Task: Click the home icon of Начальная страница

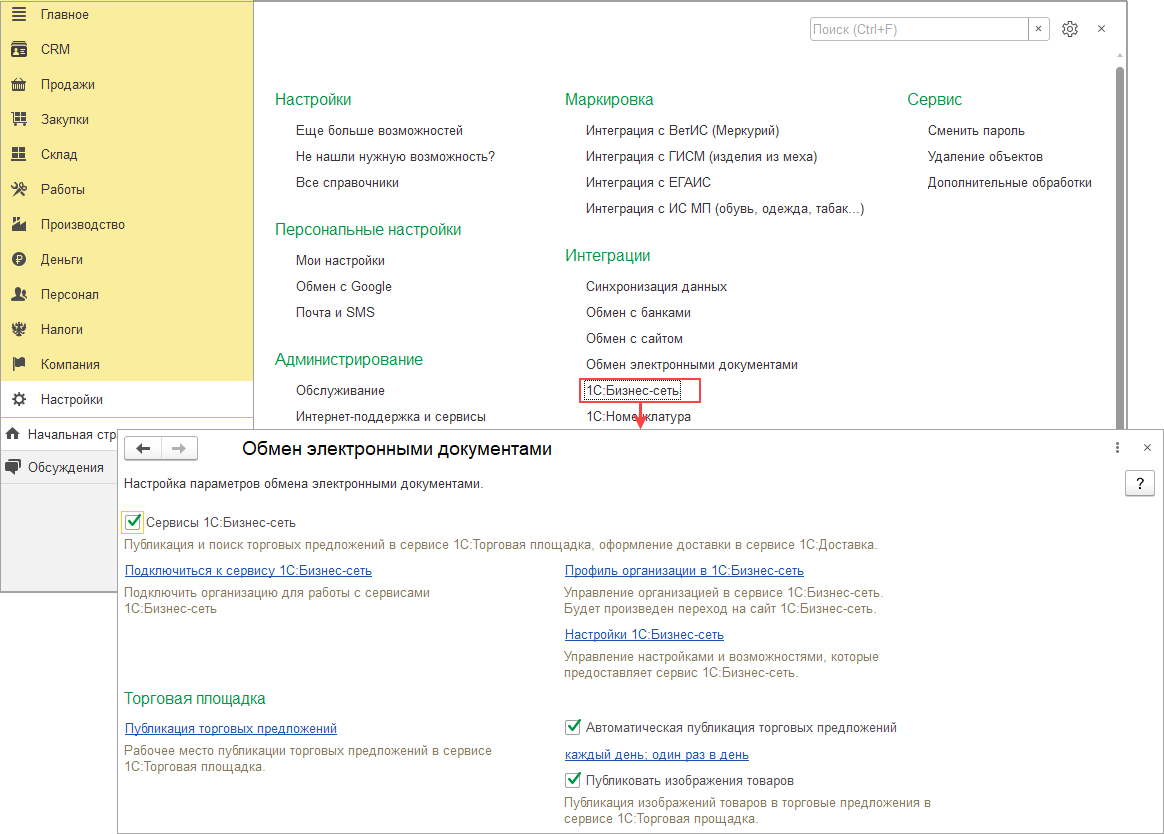Action: pos(13,434)
